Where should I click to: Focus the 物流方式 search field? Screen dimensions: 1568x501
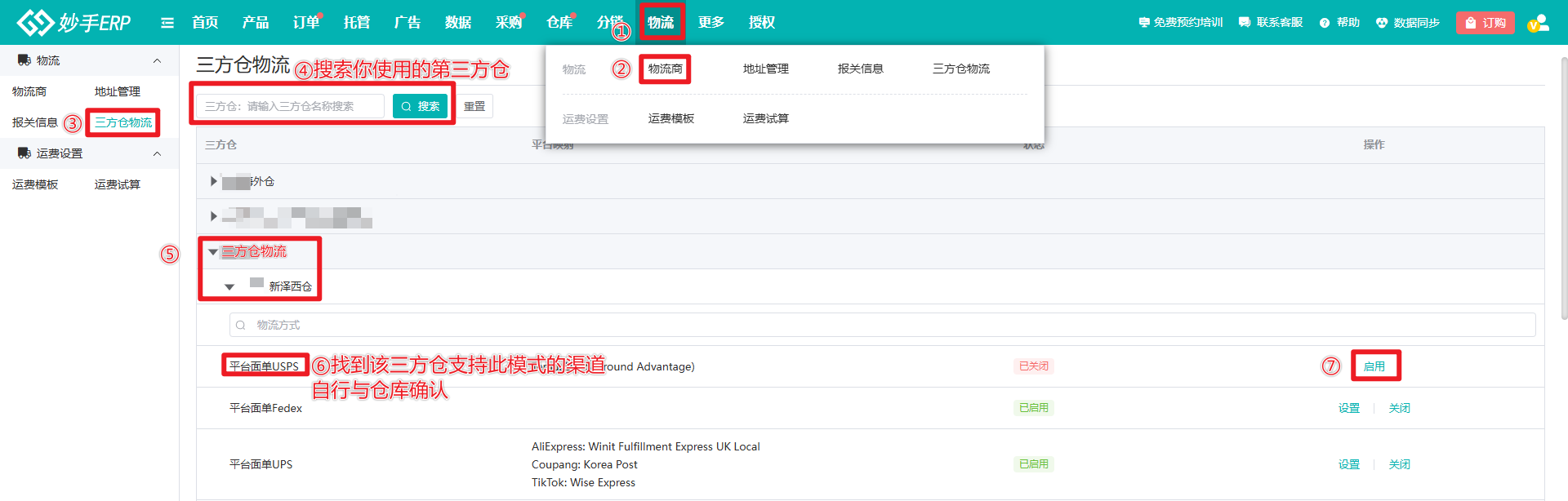(882, 325)
